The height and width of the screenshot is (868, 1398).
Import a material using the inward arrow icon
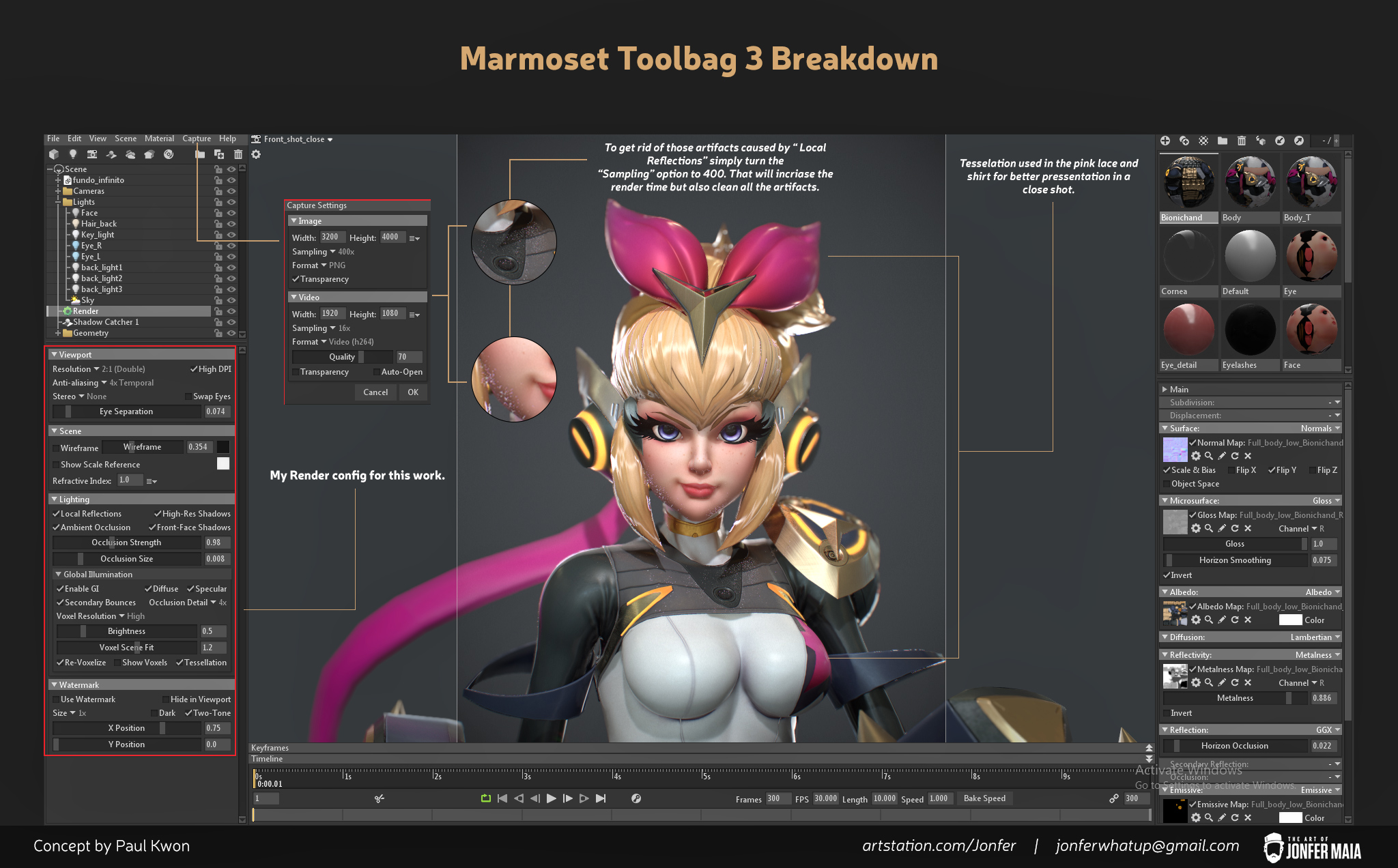point(1280,141)
